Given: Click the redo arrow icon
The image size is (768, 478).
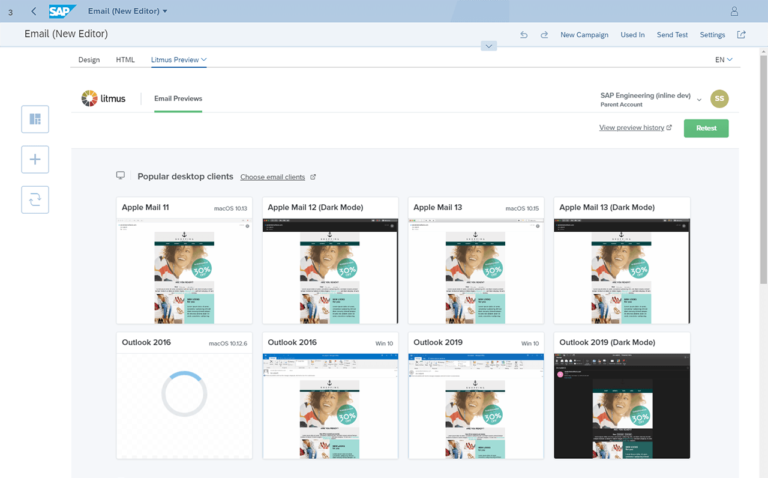Looking at the screenshot, I should click(544, 35).
